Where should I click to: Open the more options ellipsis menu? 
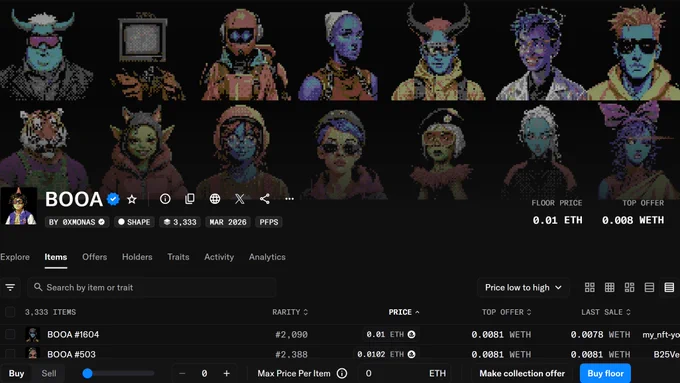(x=289, y=199)
